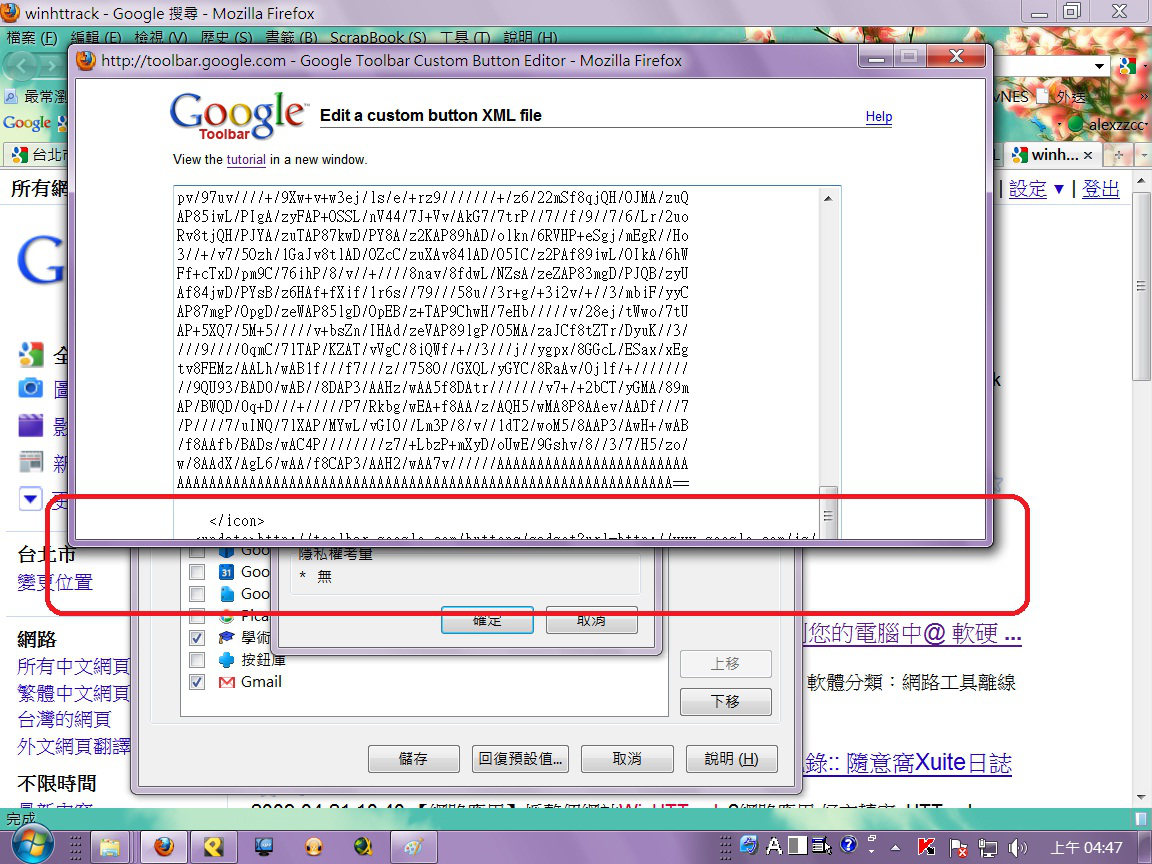The height and width of the screenshot is (864, 1152).
Task: Show hidden tray icons arrow
Action: click(x=896, y=848)
